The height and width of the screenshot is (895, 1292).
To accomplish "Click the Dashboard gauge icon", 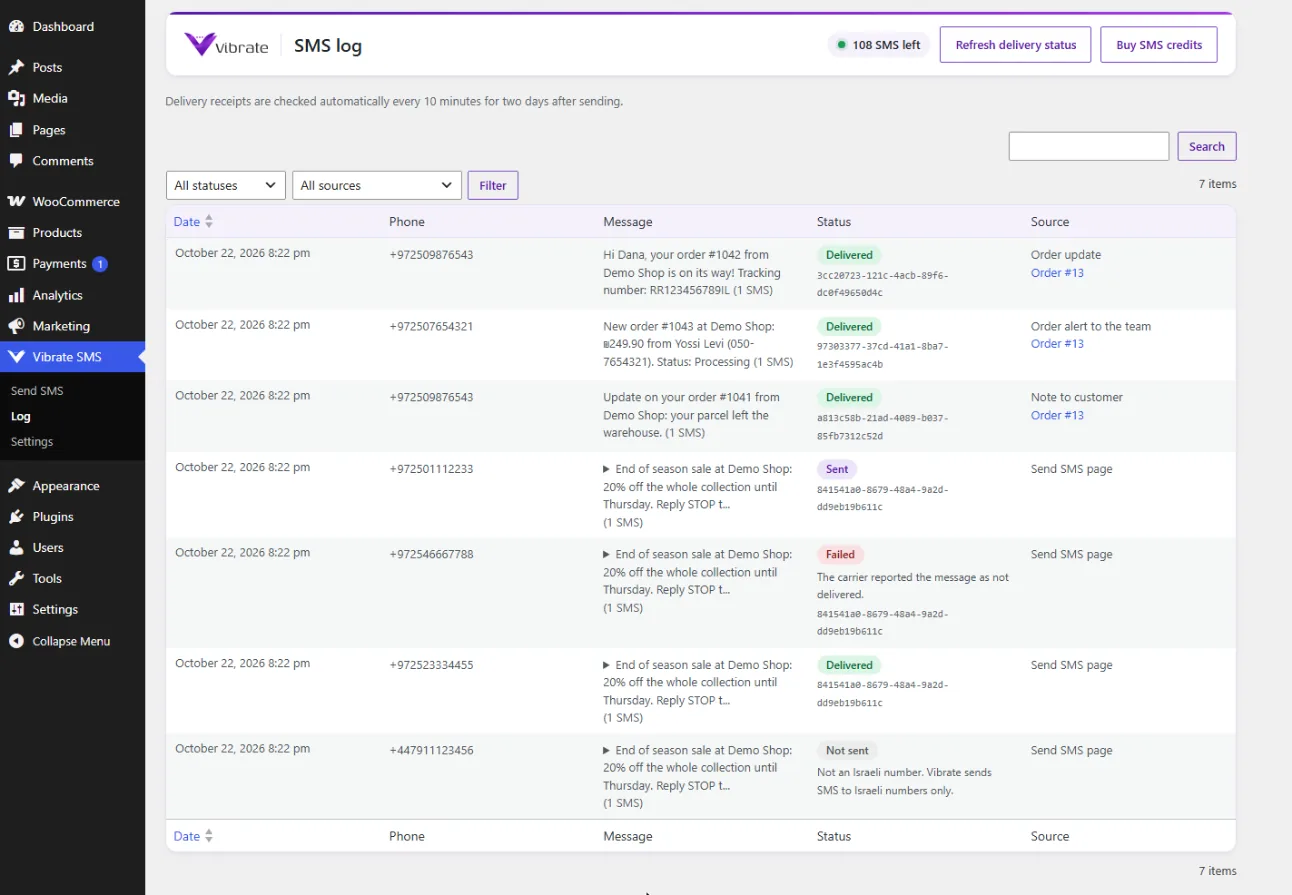I will (x=16, y=27).
